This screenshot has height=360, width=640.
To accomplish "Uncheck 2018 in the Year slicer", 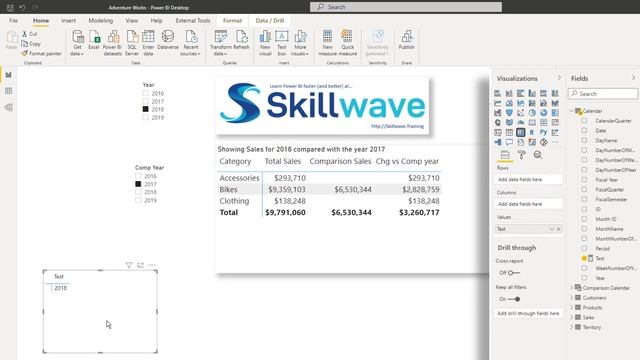I will pos(146,109).
